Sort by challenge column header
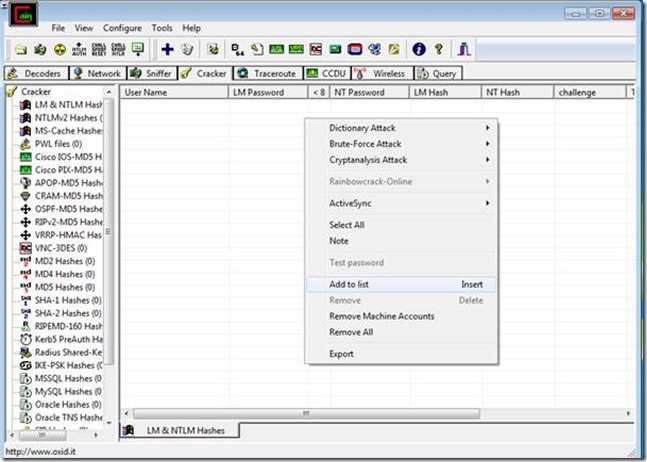Screen dimensions: 647x462 point(590,92)
